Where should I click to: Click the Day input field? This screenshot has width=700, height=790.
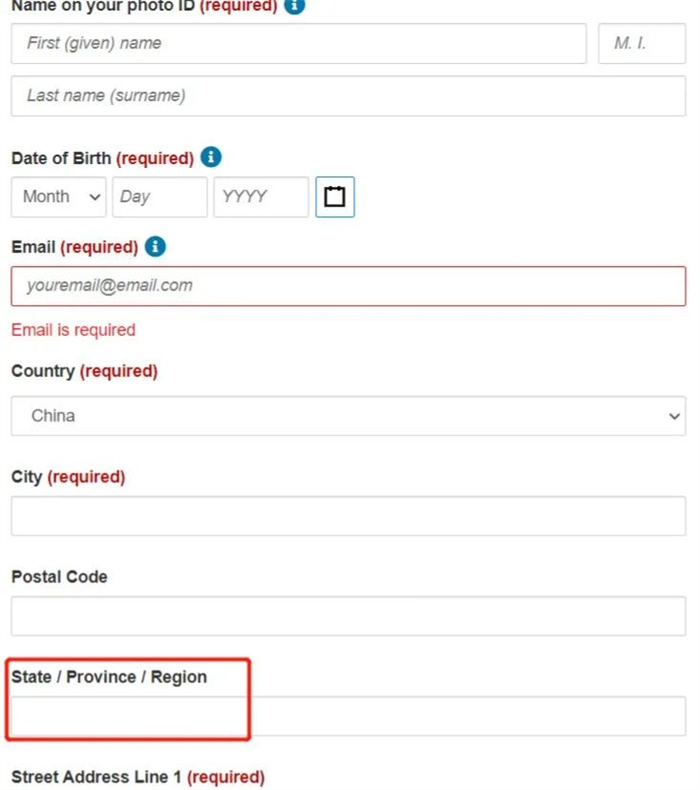click(x=160, y=196)
